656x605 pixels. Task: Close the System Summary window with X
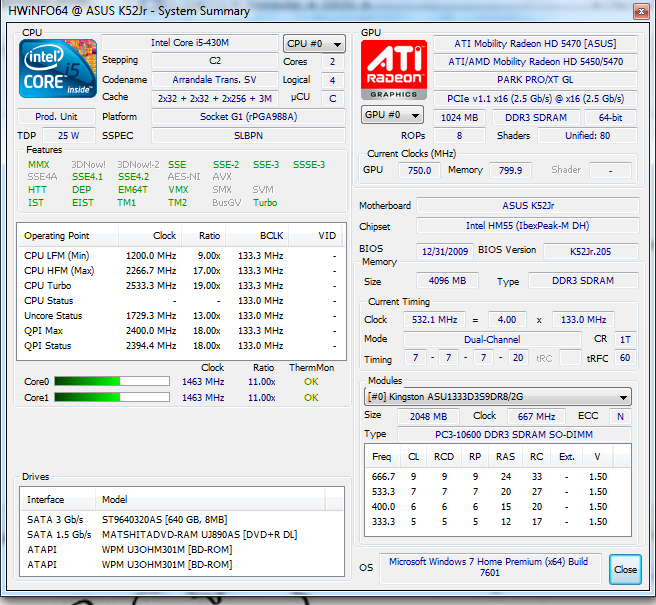click(x=641, y=11)
